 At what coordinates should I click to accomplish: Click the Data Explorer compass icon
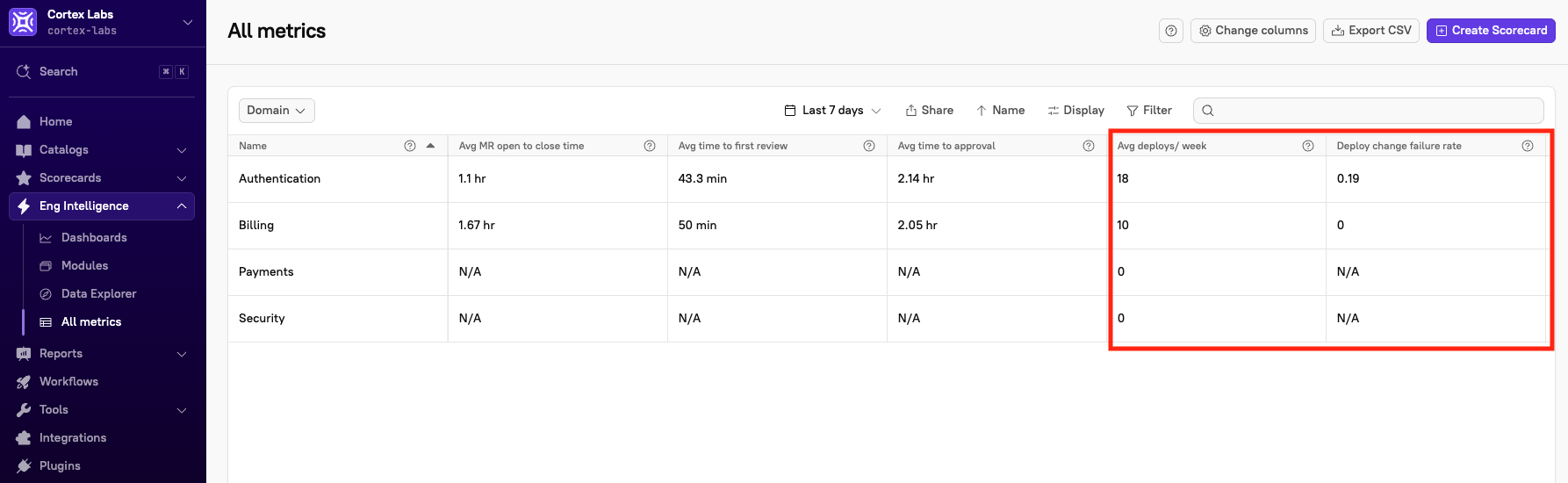click(x=46, y=294)
